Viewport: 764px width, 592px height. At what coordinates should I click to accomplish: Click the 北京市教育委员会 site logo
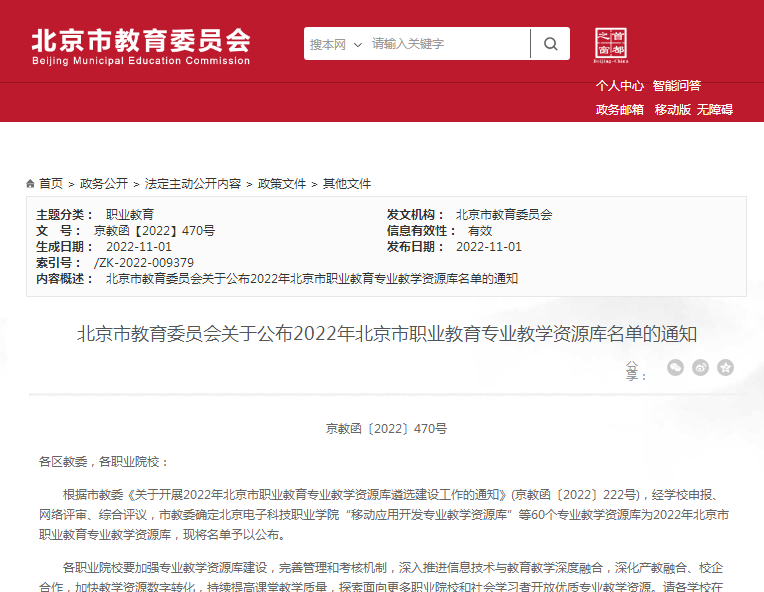(x=140, y=45)
